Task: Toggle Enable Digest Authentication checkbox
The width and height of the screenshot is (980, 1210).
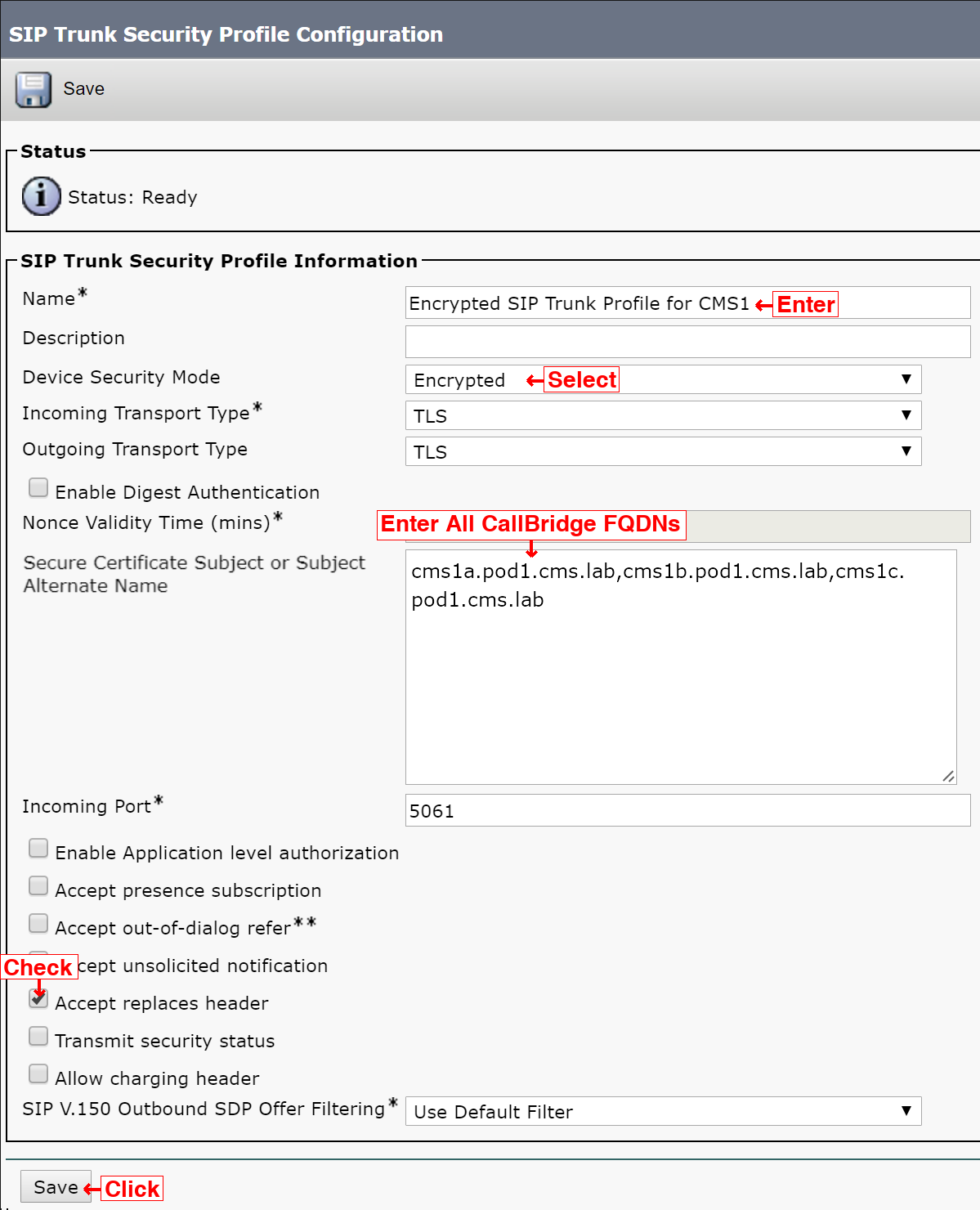Action: tap(38, 488)
